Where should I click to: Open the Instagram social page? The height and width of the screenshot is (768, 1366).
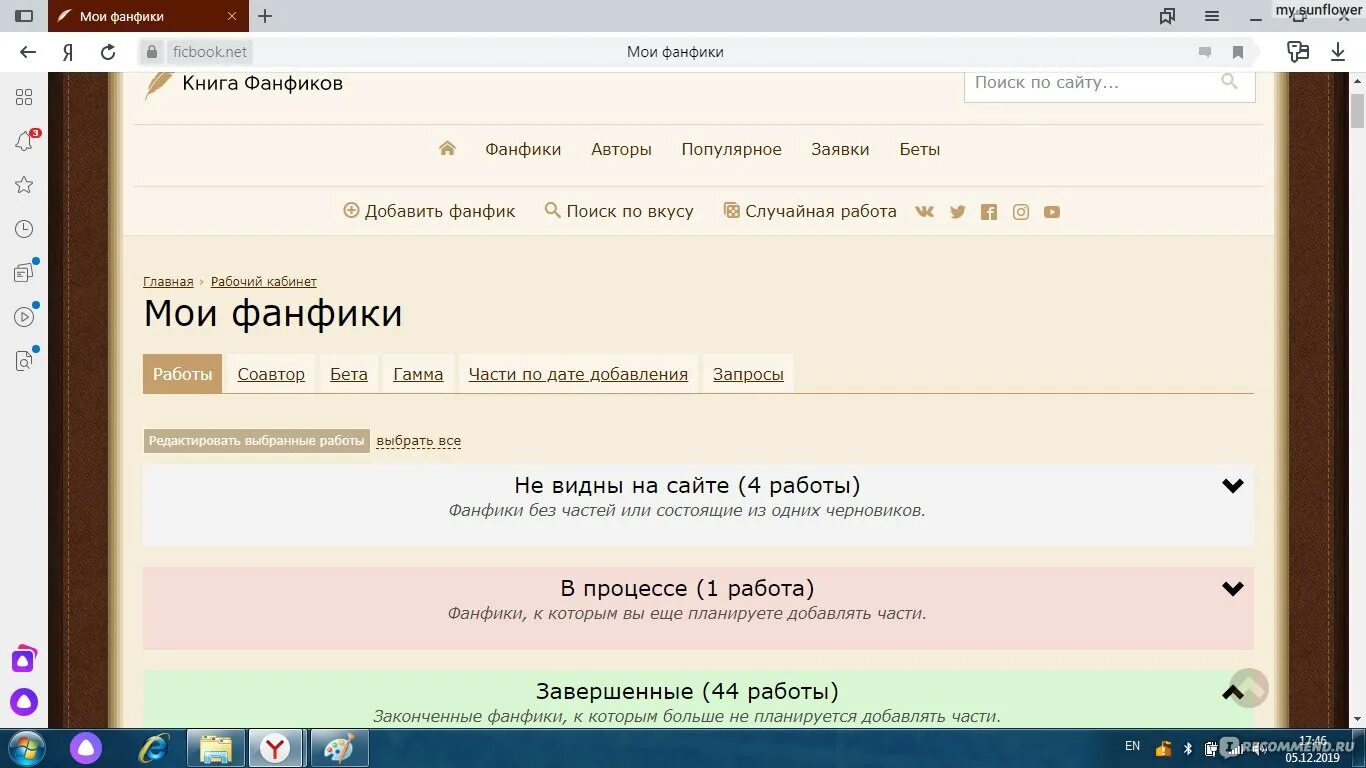(1021, 212)
